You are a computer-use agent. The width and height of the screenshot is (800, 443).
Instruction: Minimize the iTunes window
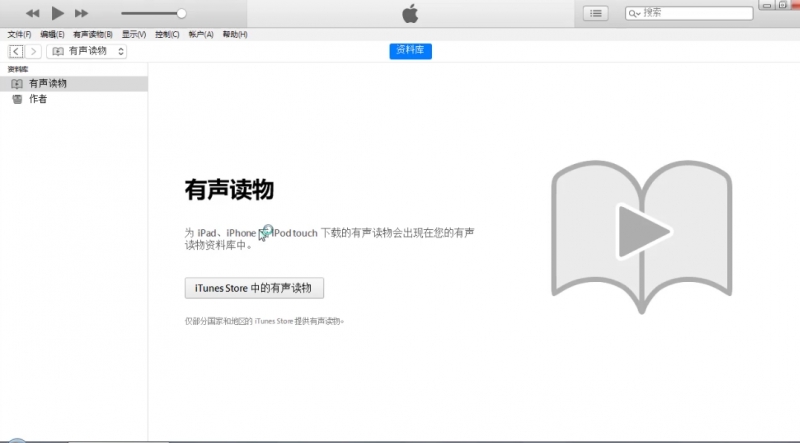tap(766, 5)
